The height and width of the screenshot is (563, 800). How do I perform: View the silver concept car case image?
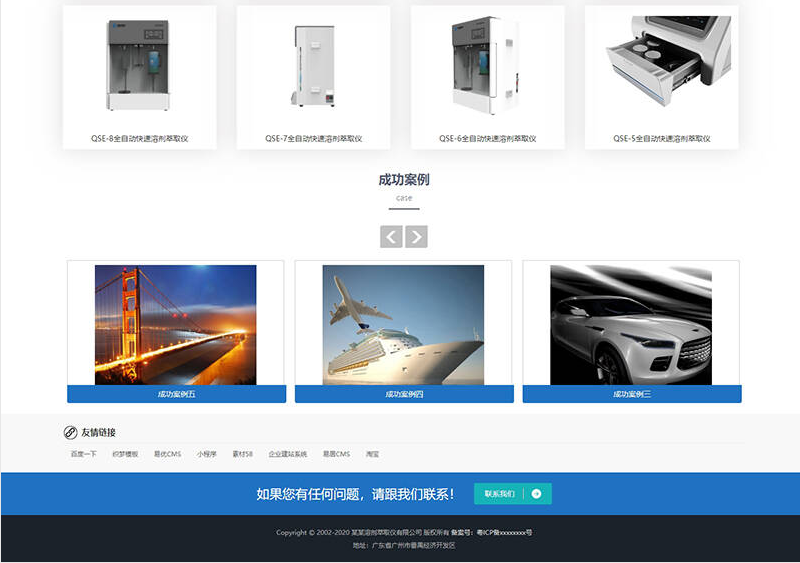pyautogui.click(x=631, y=324)
